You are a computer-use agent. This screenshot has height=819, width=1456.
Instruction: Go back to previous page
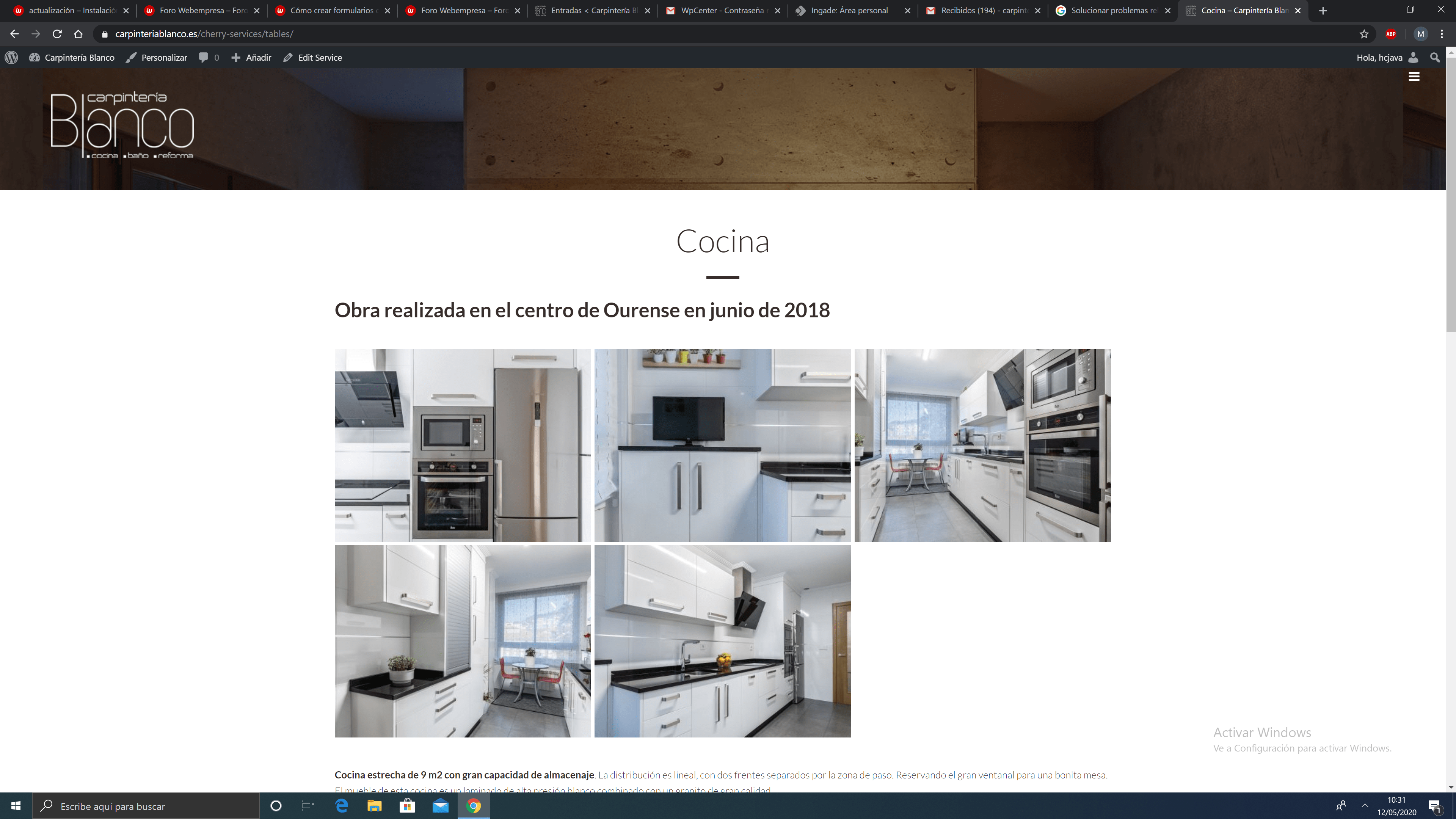(15, 34)
